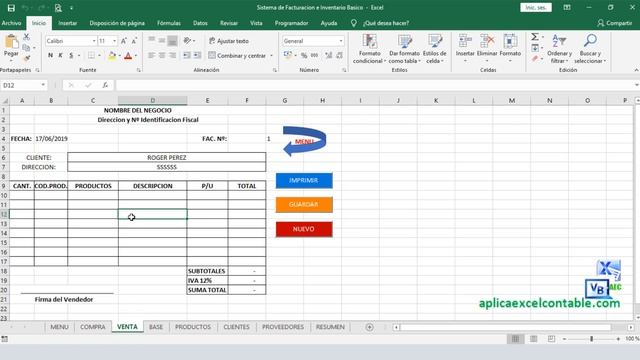Switch to the Programador ribbon tab
This screenshot has width=640, height=360.
[291, 23]
